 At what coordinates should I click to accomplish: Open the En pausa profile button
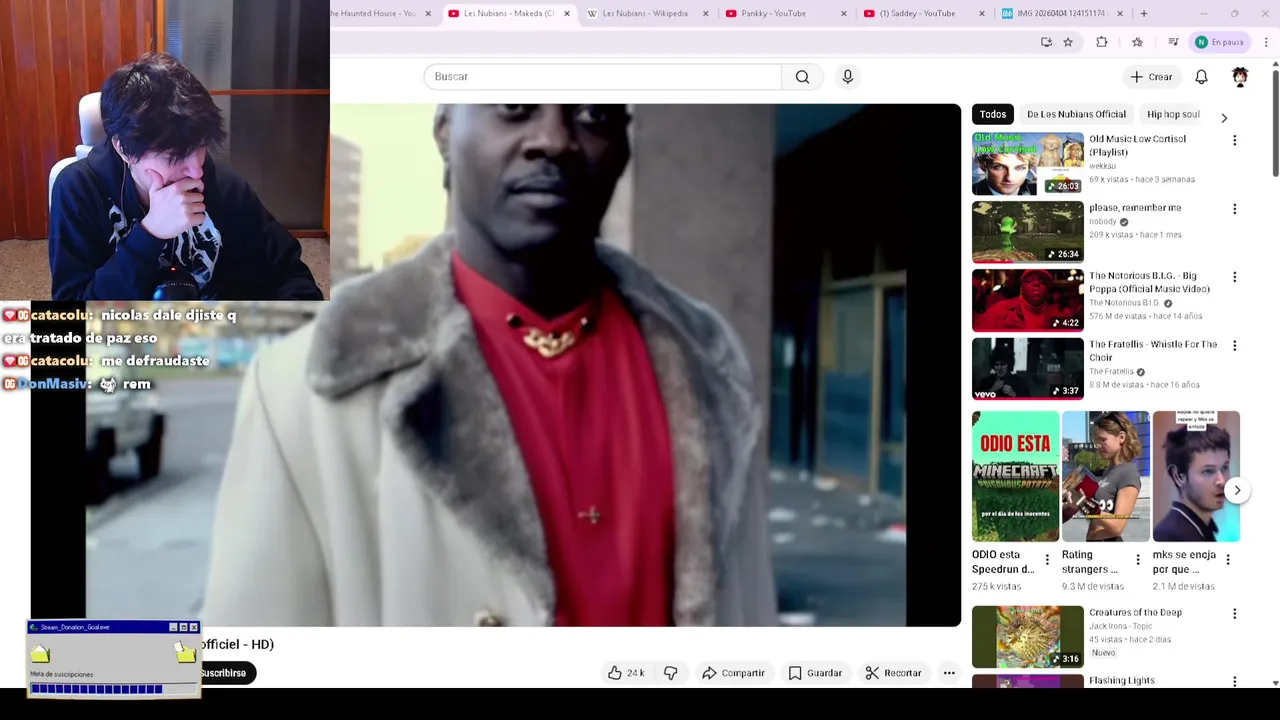pos(1220,42)
